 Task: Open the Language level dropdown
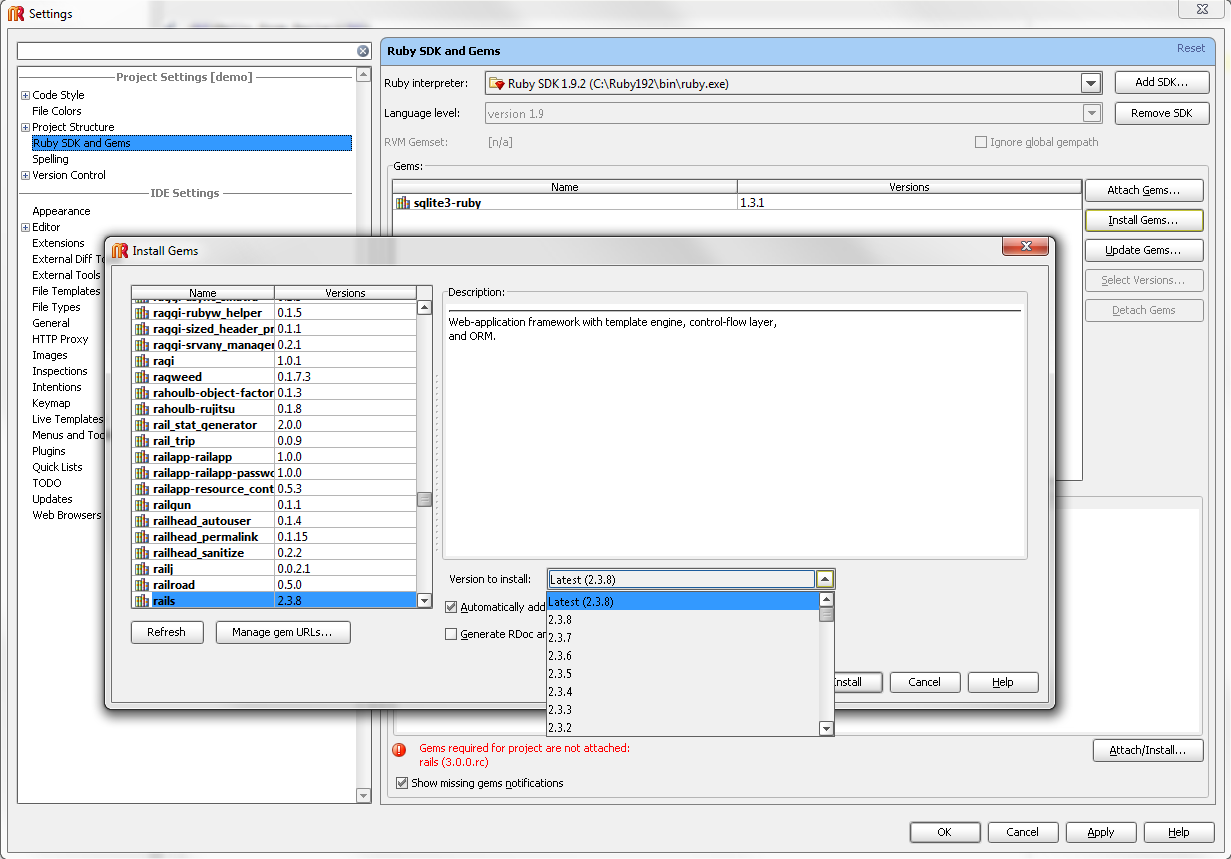pyautogui.click(x=1092, y=114)
